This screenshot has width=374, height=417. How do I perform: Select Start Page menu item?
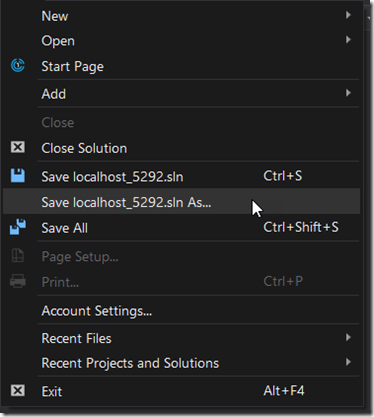pos(182,66)
